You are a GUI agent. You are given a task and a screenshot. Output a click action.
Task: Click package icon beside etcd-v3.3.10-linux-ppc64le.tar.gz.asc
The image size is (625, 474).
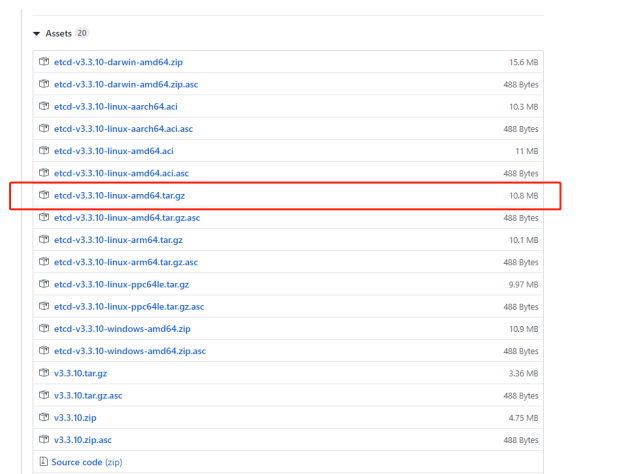coord(44,306)
